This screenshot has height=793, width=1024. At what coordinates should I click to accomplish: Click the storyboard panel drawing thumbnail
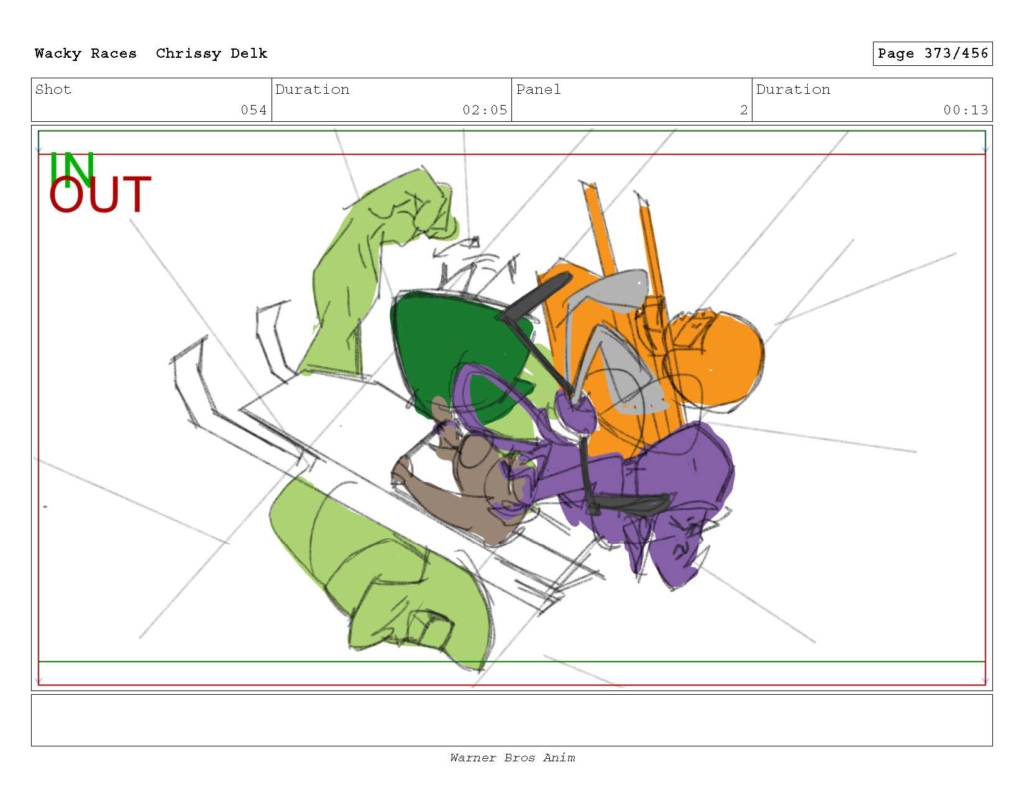click(x=512, y=408)
